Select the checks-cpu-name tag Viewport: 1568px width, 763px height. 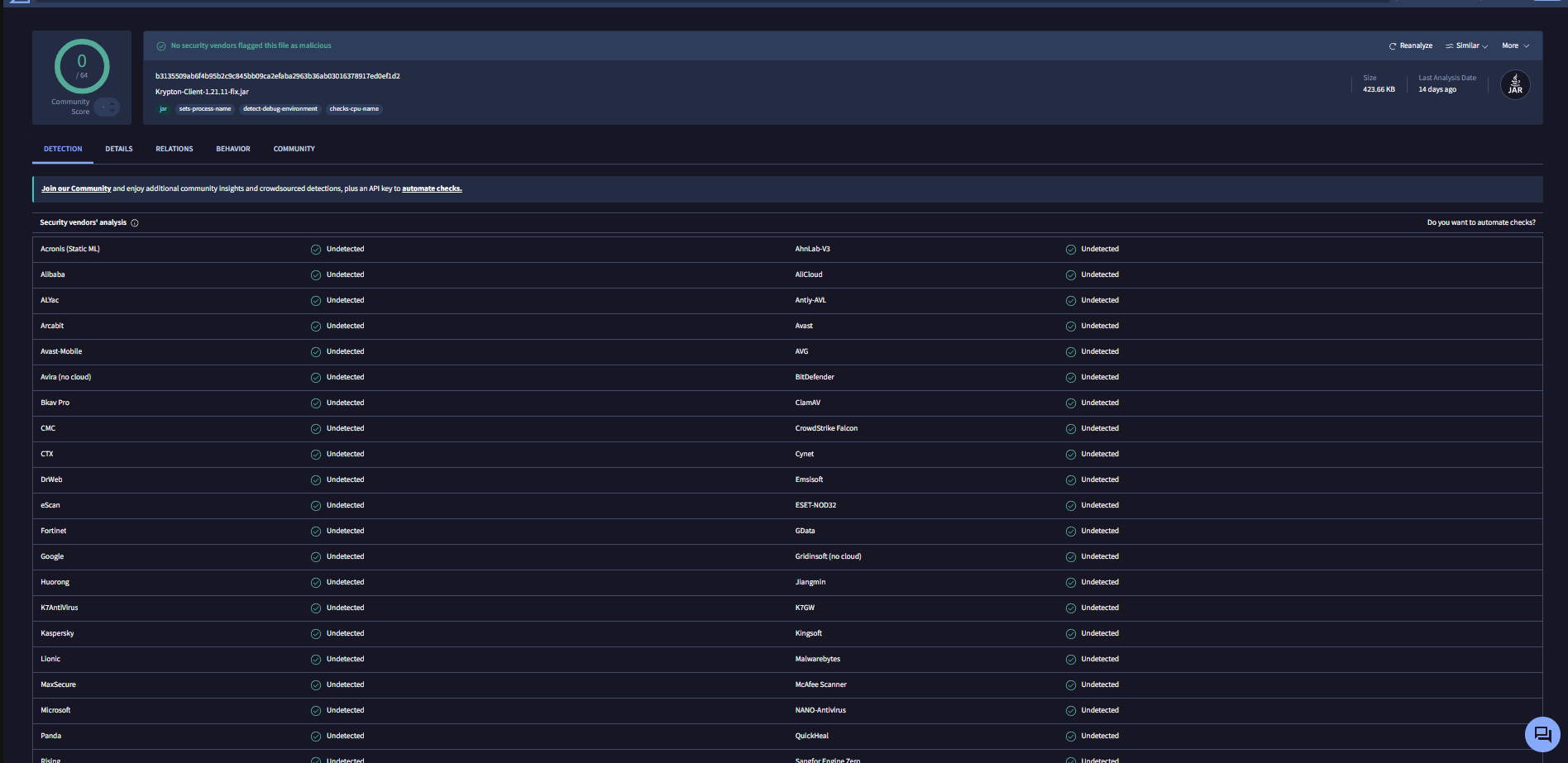(354, 109)
